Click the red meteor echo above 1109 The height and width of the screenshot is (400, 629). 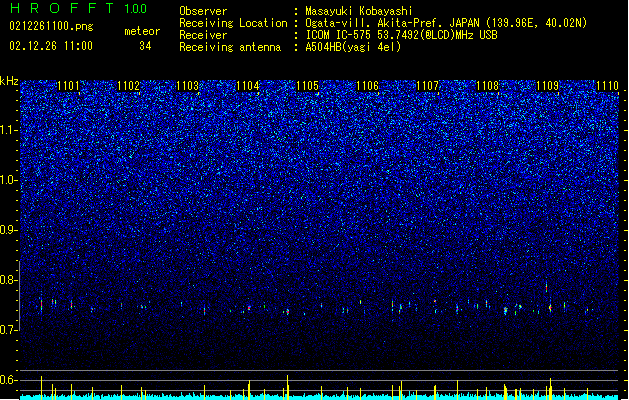pos(546,287)
